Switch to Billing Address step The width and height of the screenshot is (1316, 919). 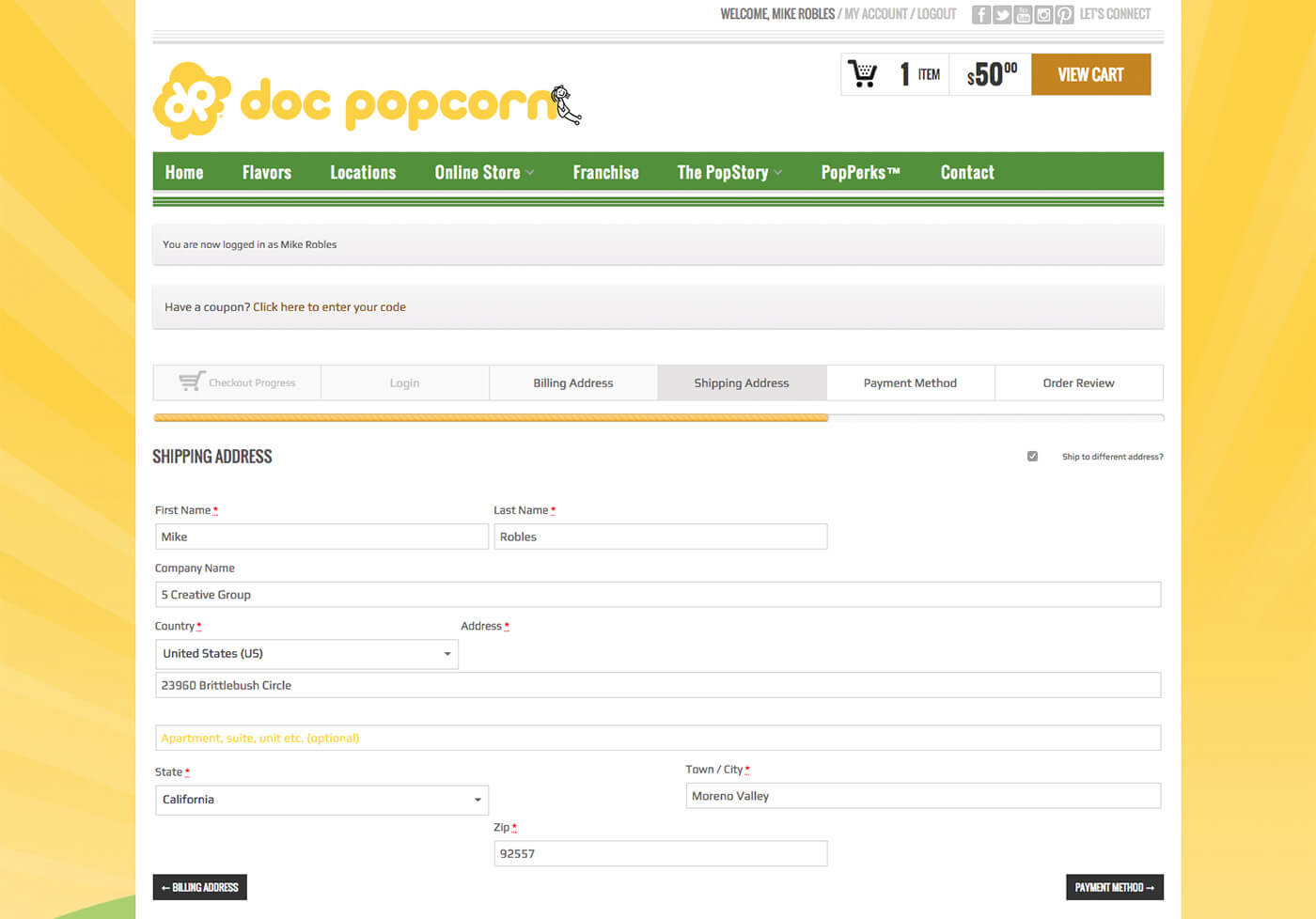[x=573, y=382]
